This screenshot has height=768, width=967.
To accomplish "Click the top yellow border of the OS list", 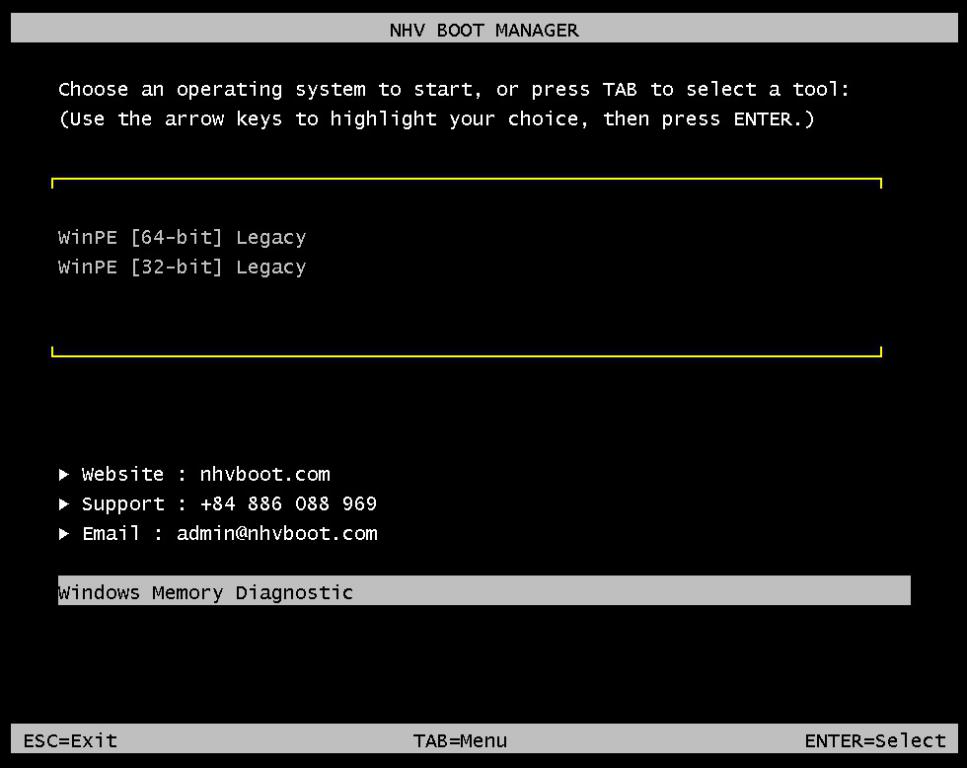I will tap(466, 180).
